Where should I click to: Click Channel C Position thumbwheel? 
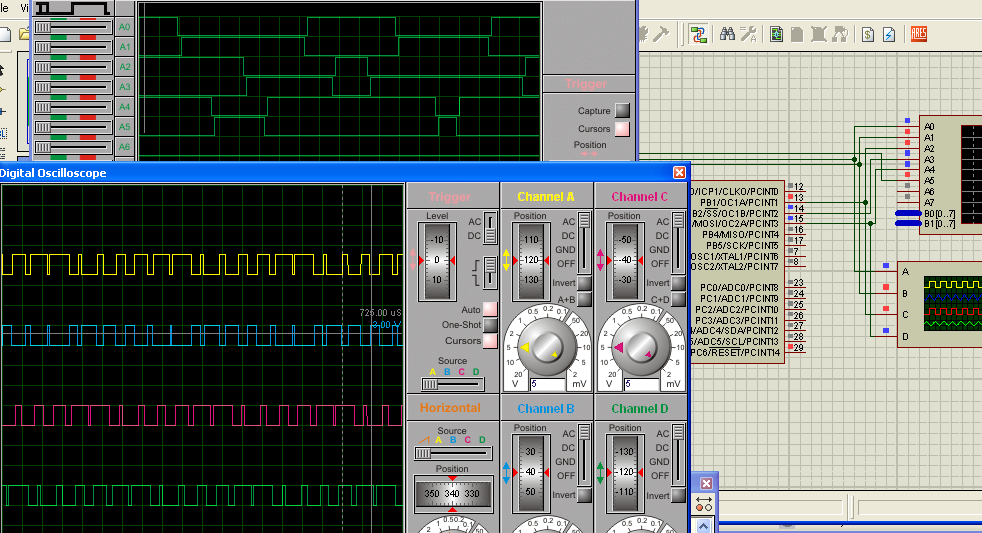coord(624,260)
